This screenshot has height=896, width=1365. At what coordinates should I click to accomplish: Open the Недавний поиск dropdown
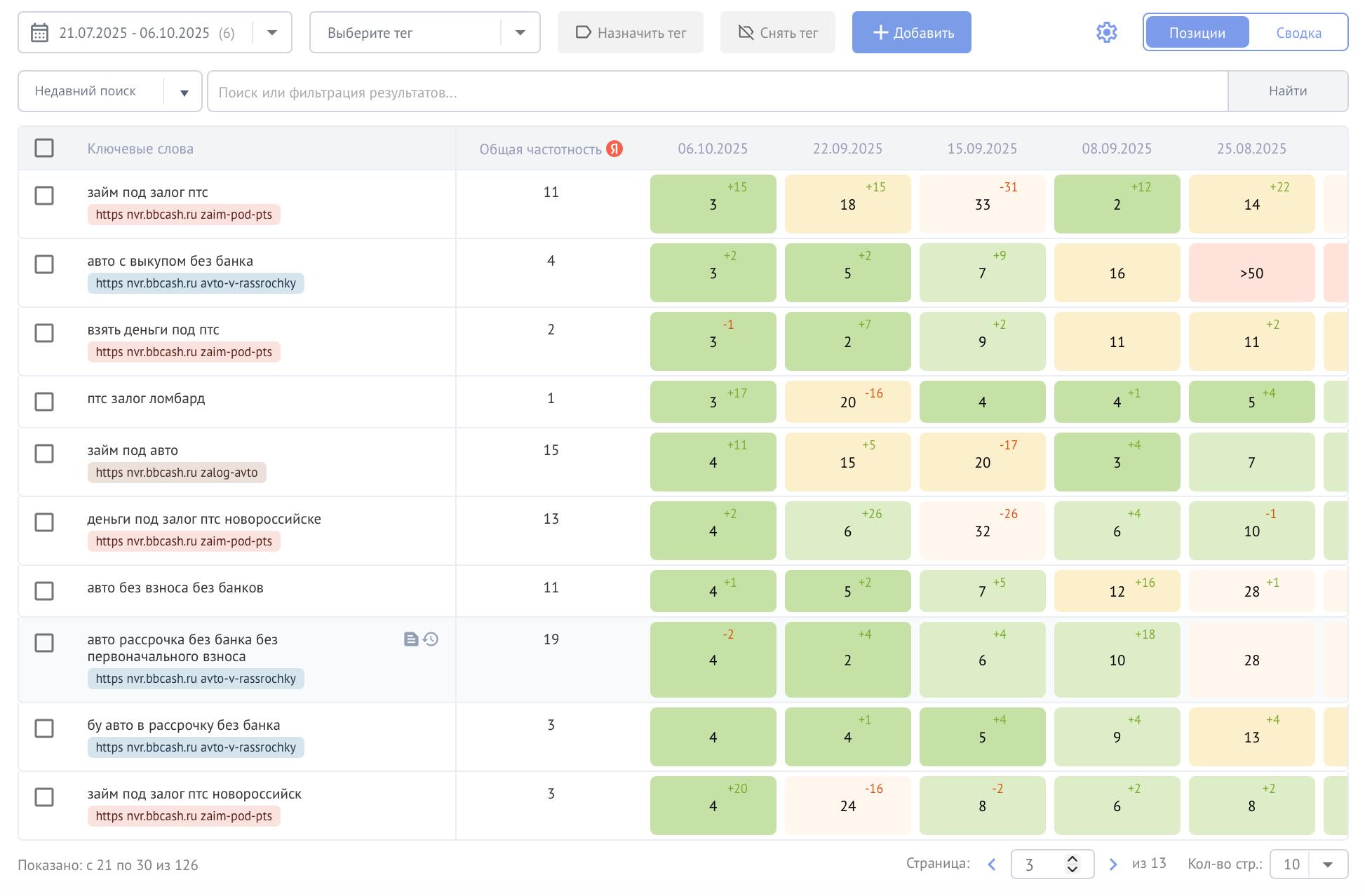[x=184, y=92]
